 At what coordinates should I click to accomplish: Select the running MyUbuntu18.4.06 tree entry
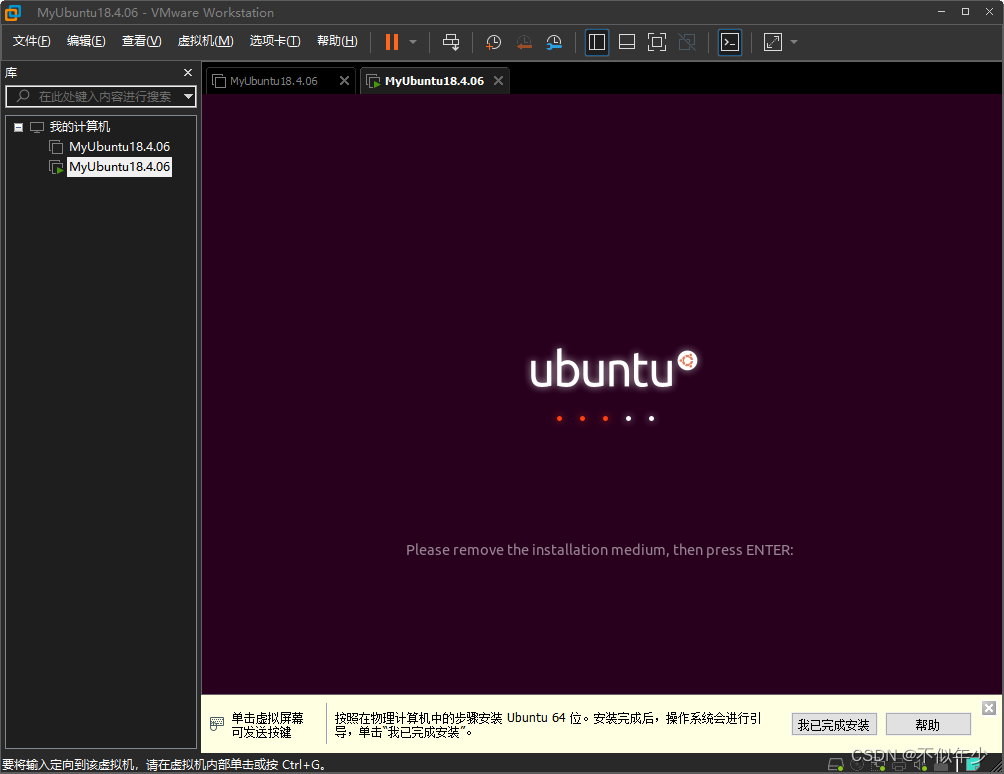(x=119, y=167)
